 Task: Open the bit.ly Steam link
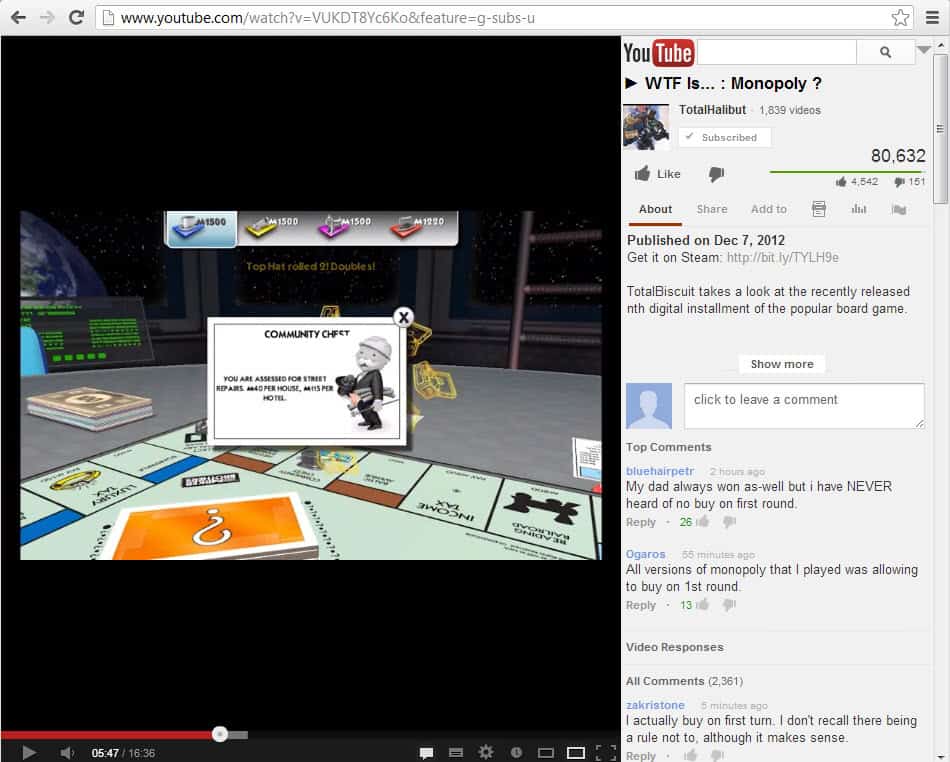(x=783, y=257)
